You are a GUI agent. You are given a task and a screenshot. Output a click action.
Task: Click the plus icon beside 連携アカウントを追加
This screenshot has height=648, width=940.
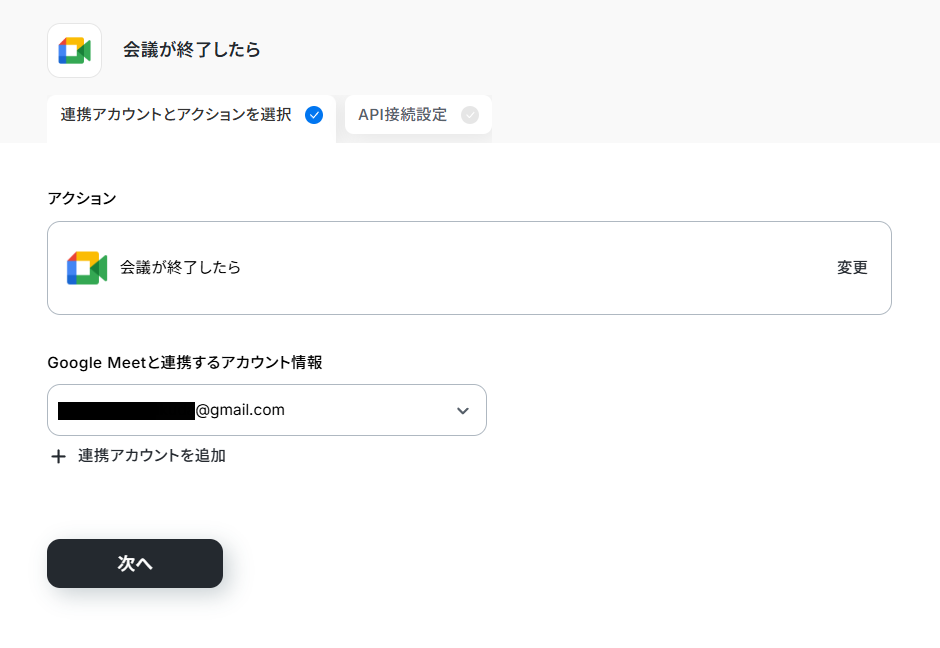click(x=58, y=457)
